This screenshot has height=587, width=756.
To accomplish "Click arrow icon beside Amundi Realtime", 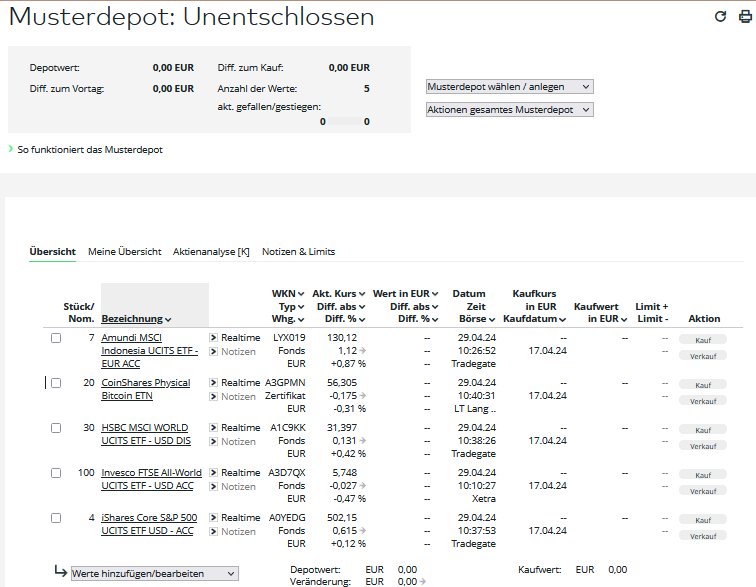I will pyautogui.click(x=214, y=338).
